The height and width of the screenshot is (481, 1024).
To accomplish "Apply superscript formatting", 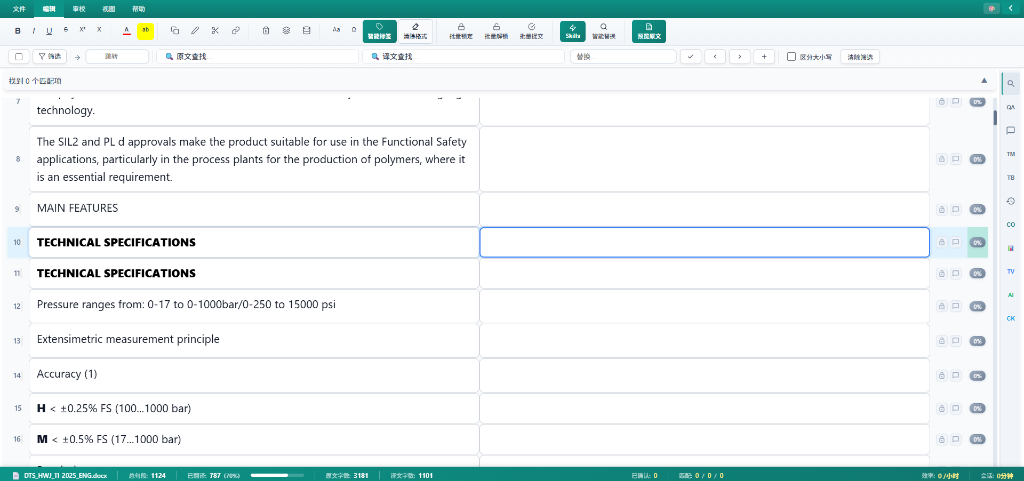I will tap(83, 30).
